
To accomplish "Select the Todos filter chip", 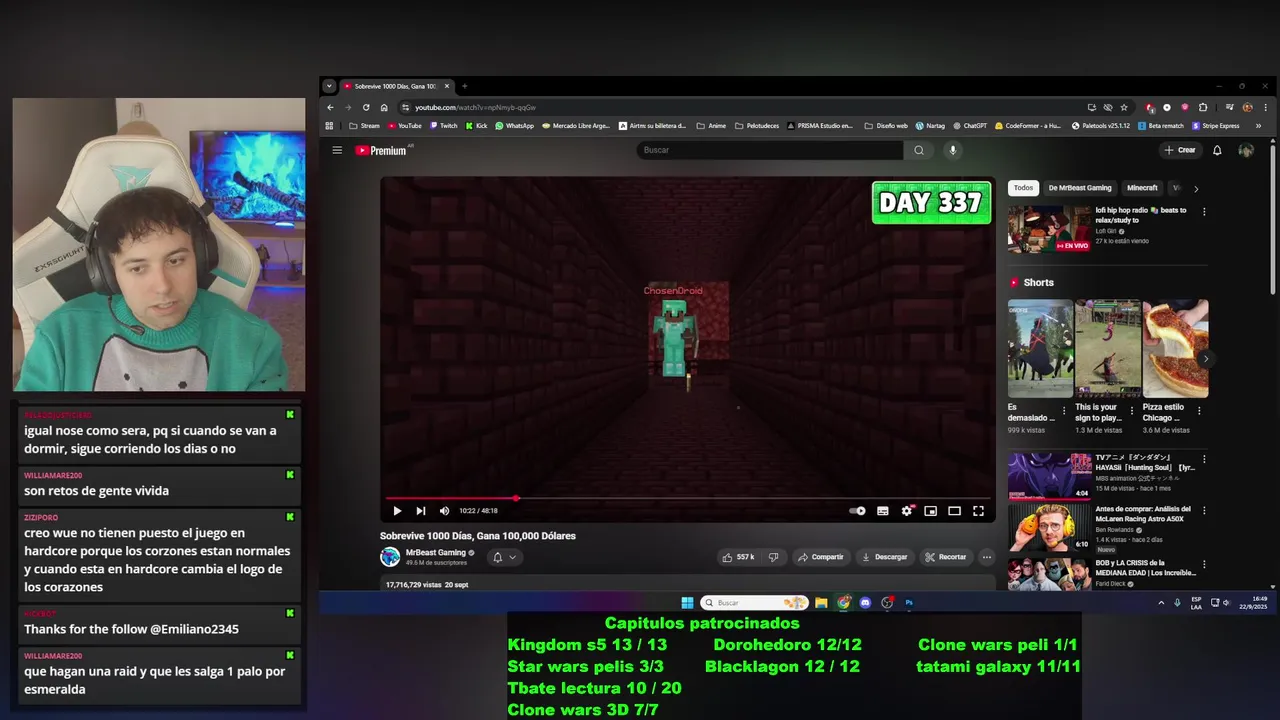I will pyautogui.click(x=1023, y=188).
